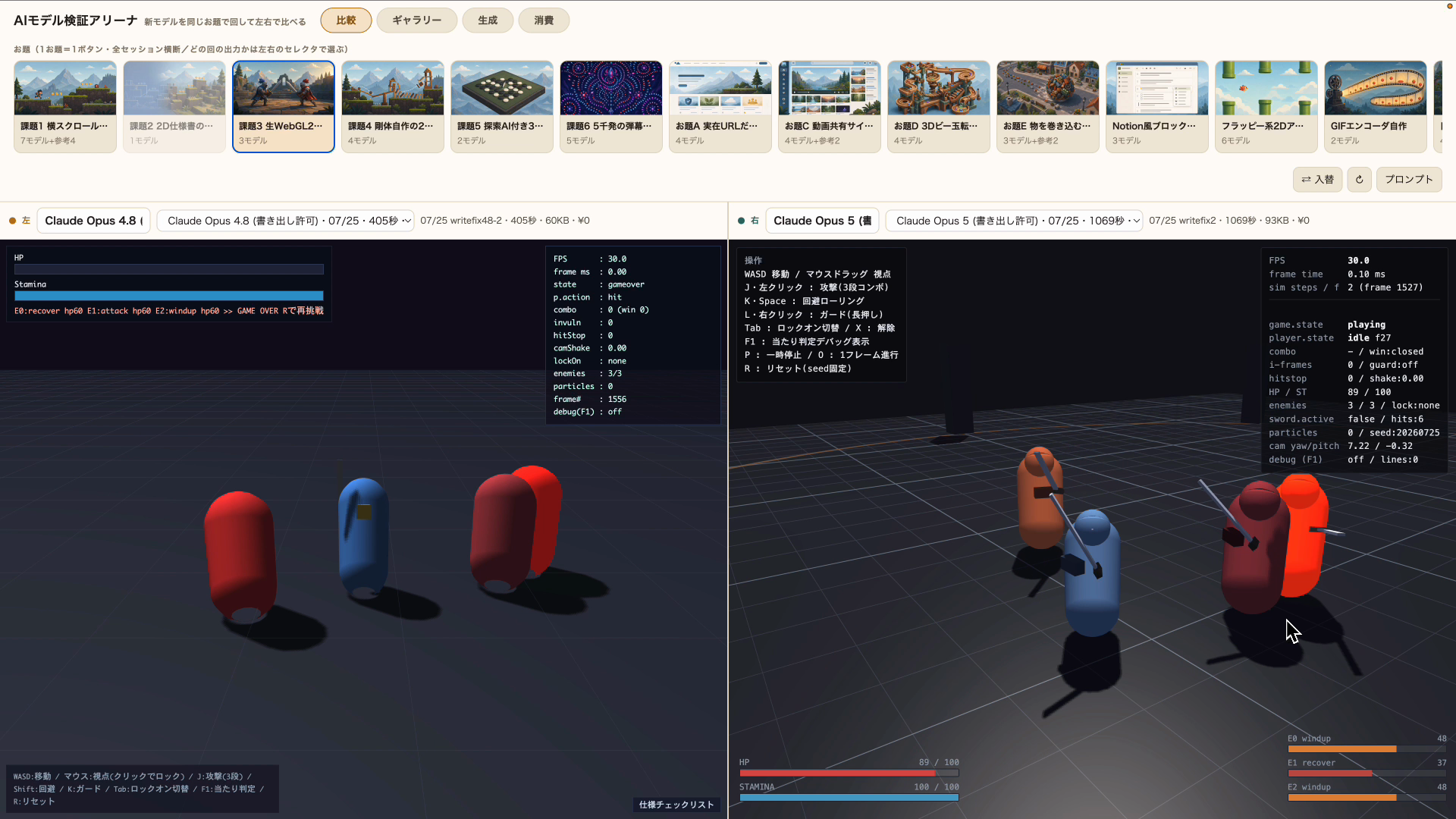Click the 仕様チェックリスト button
This screenshot has height=819, width=1456.
(676, 805)
